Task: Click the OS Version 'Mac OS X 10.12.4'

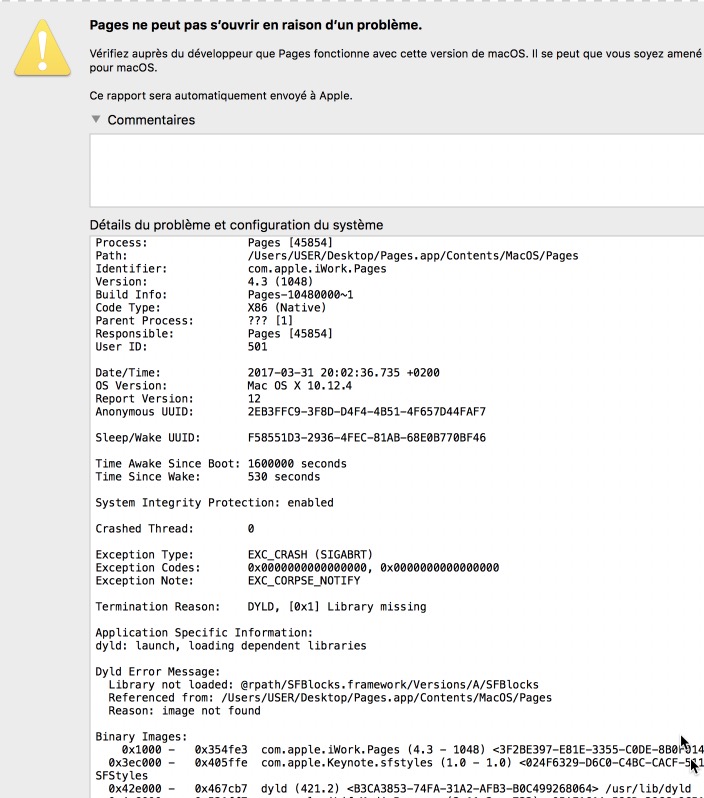Action: (x=299, y=386)
